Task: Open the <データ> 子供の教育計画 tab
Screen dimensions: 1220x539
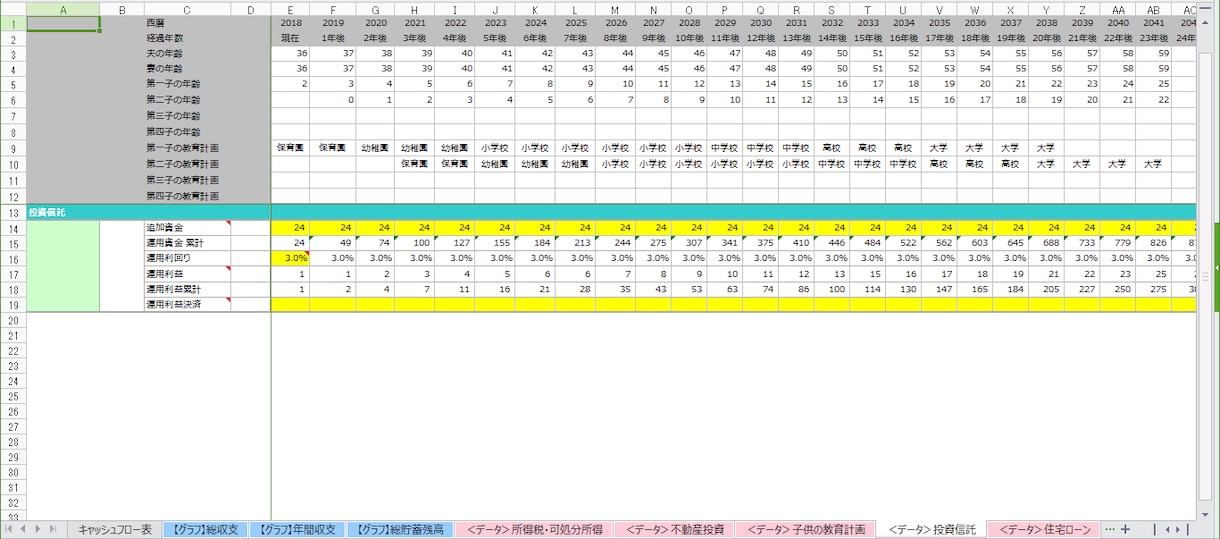Action: [x=807, y=529]
